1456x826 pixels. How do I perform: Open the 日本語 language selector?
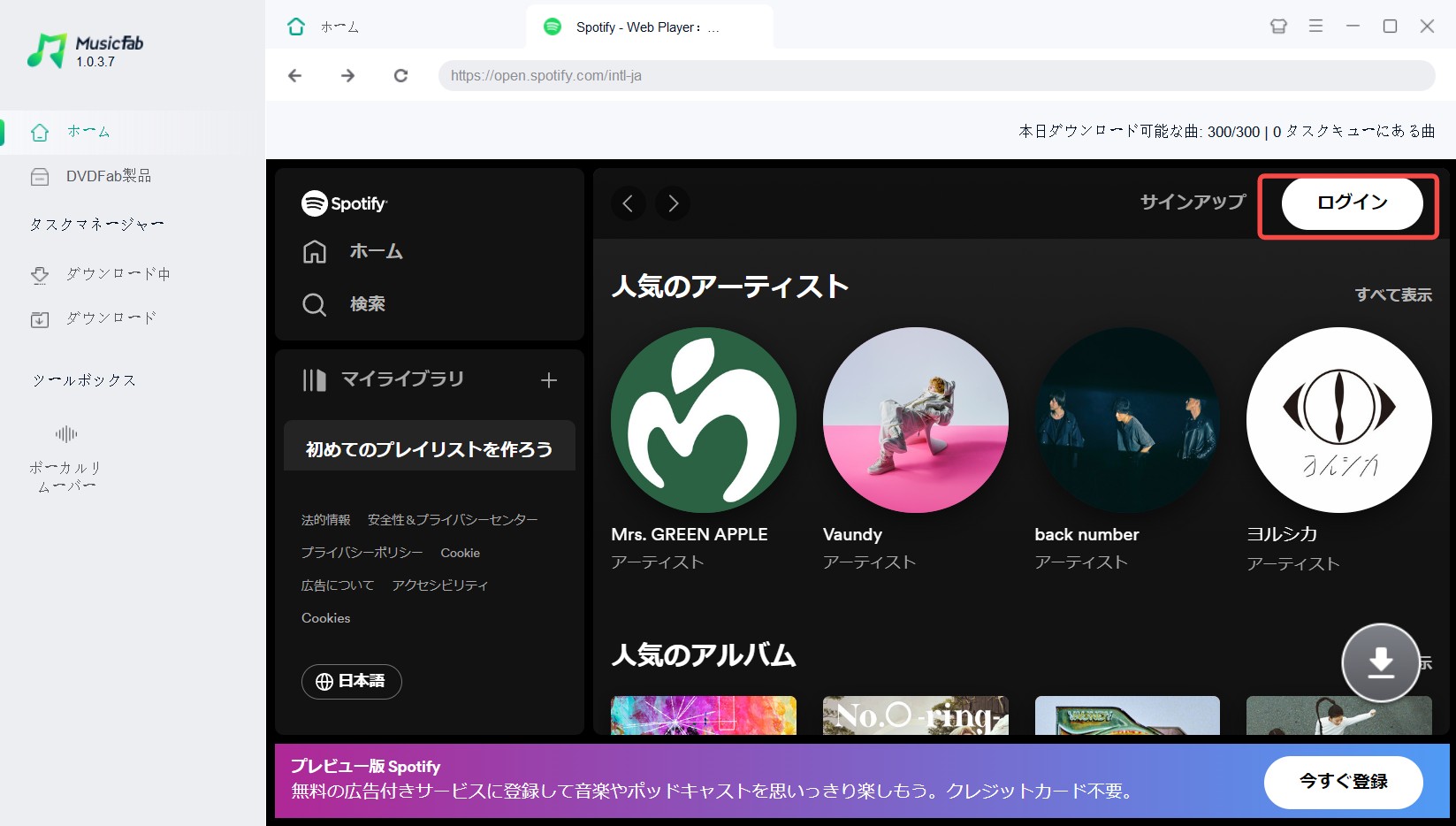(352, 682)
